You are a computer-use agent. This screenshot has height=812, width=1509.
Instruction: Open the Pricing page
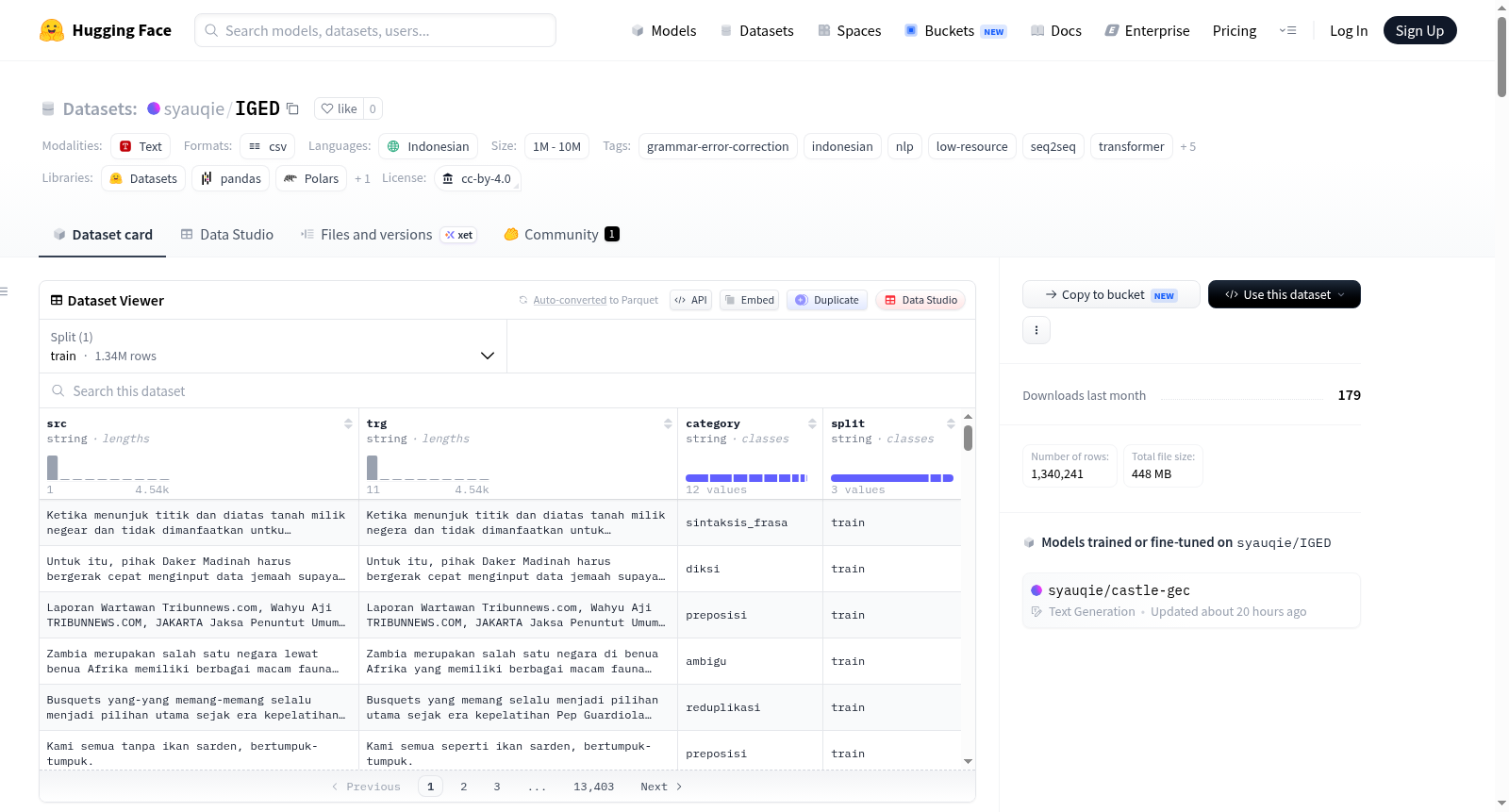(x=1235, y=30)
